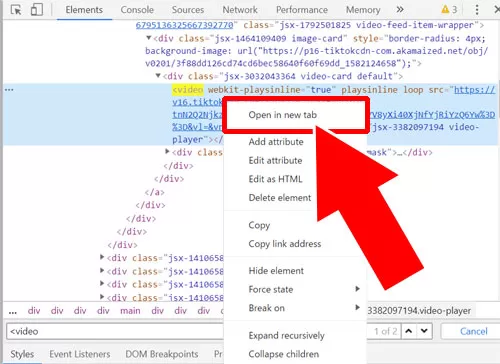Image resolution: width=500 pixels, height=364 pixels.
Task: Open the warnings counter showing 3
Action: tap(449, 10)
